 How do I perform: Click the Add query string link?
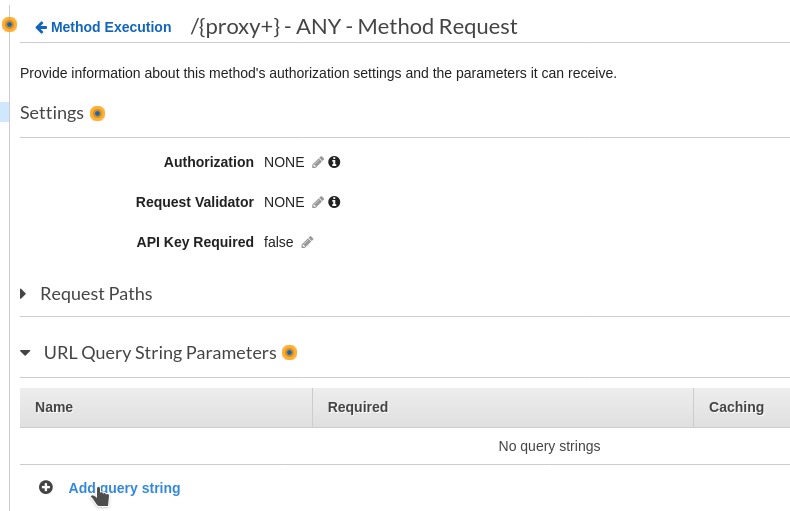124,488
